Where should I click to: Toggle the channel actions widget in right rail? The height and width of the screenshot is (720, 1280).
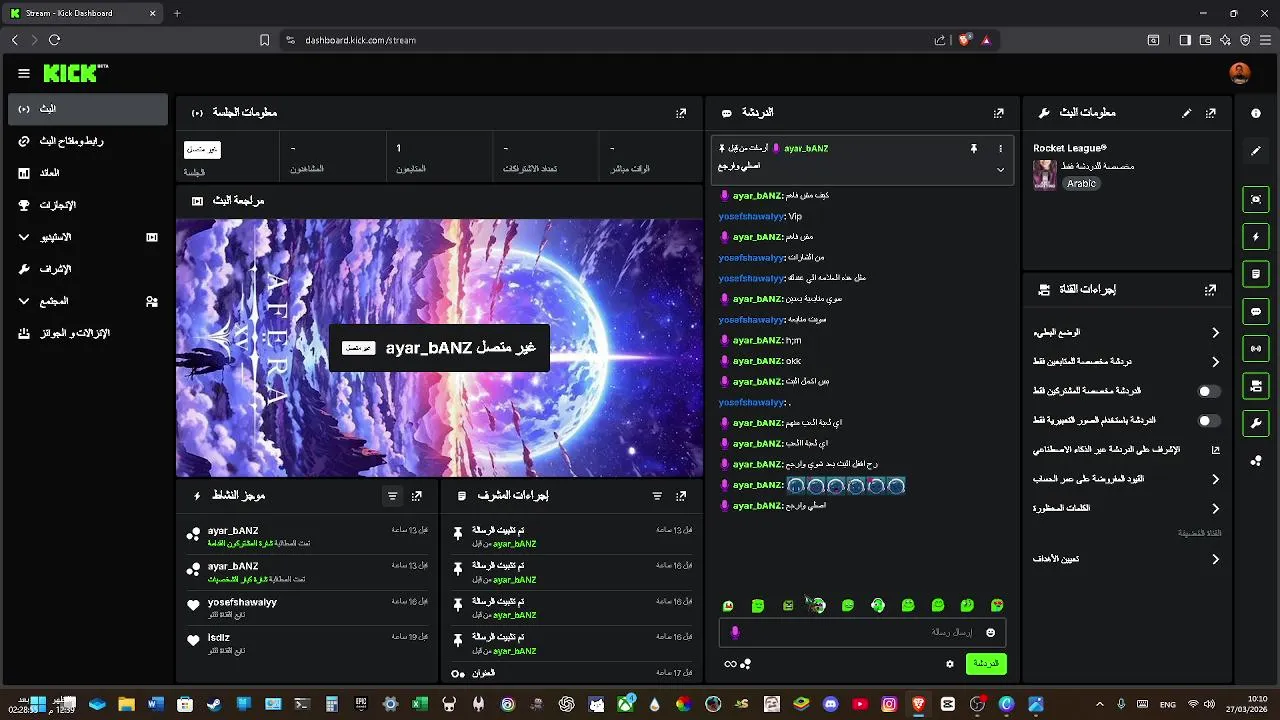[1256, 386]
